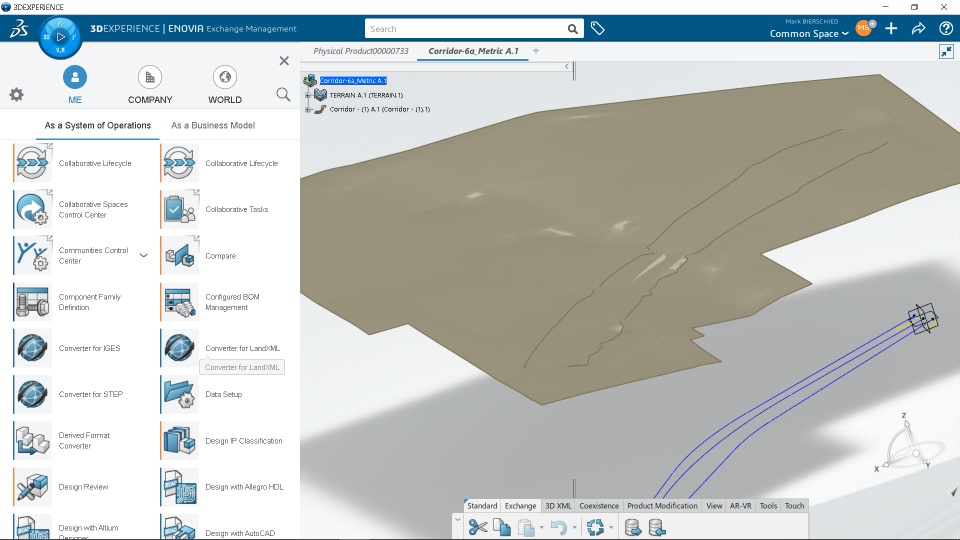
Task: Click the Copy icon in Standard toolbar
Action: [x=501, y=527]
